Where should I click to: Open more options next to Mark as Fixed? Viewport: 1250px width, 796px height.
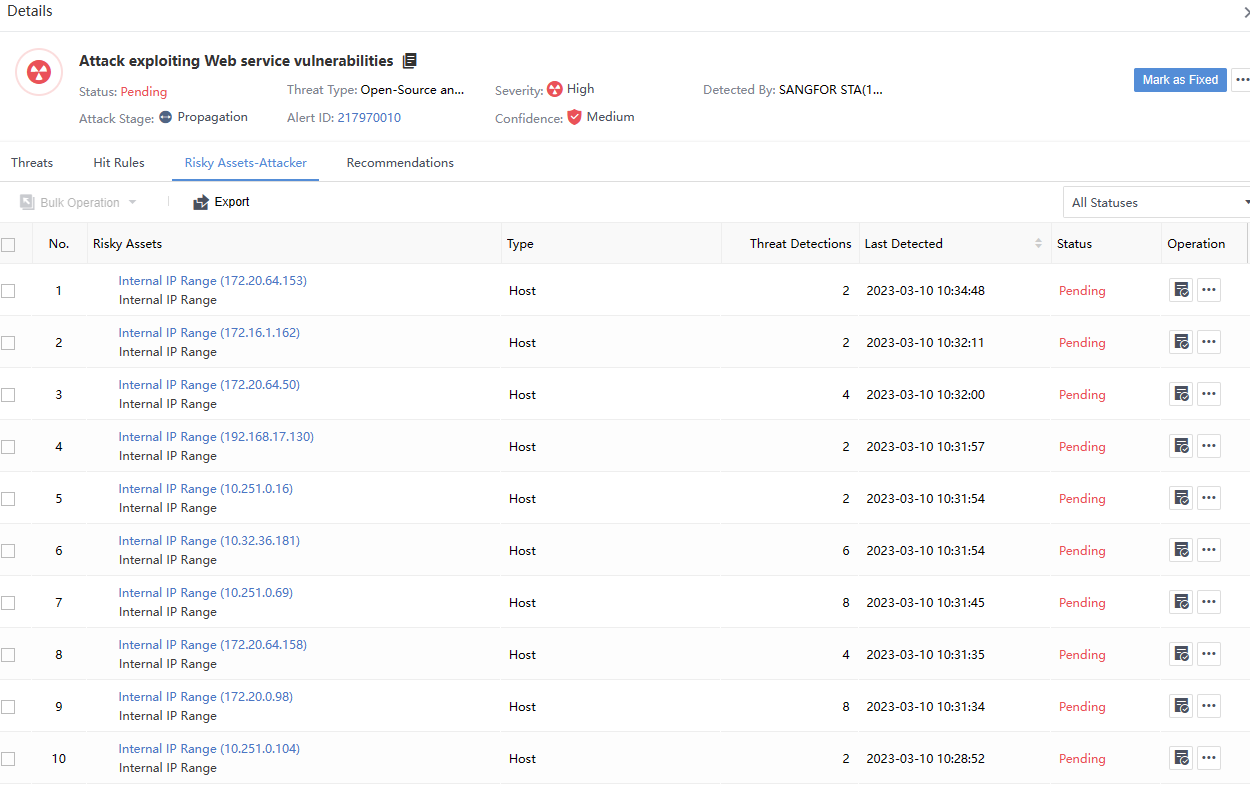click(1241, 80)
